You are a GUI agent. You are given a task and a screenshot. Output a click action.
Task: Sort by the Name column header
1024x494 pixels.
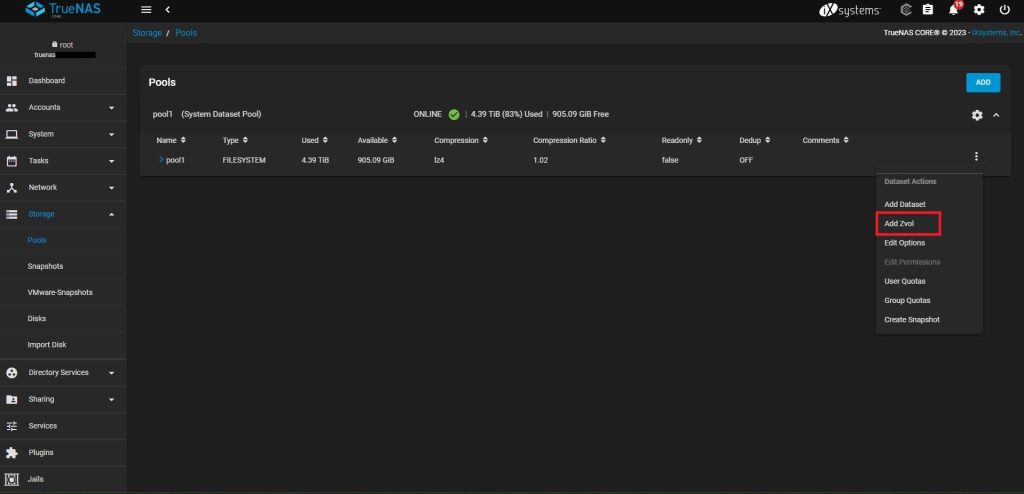coord(171,140)
